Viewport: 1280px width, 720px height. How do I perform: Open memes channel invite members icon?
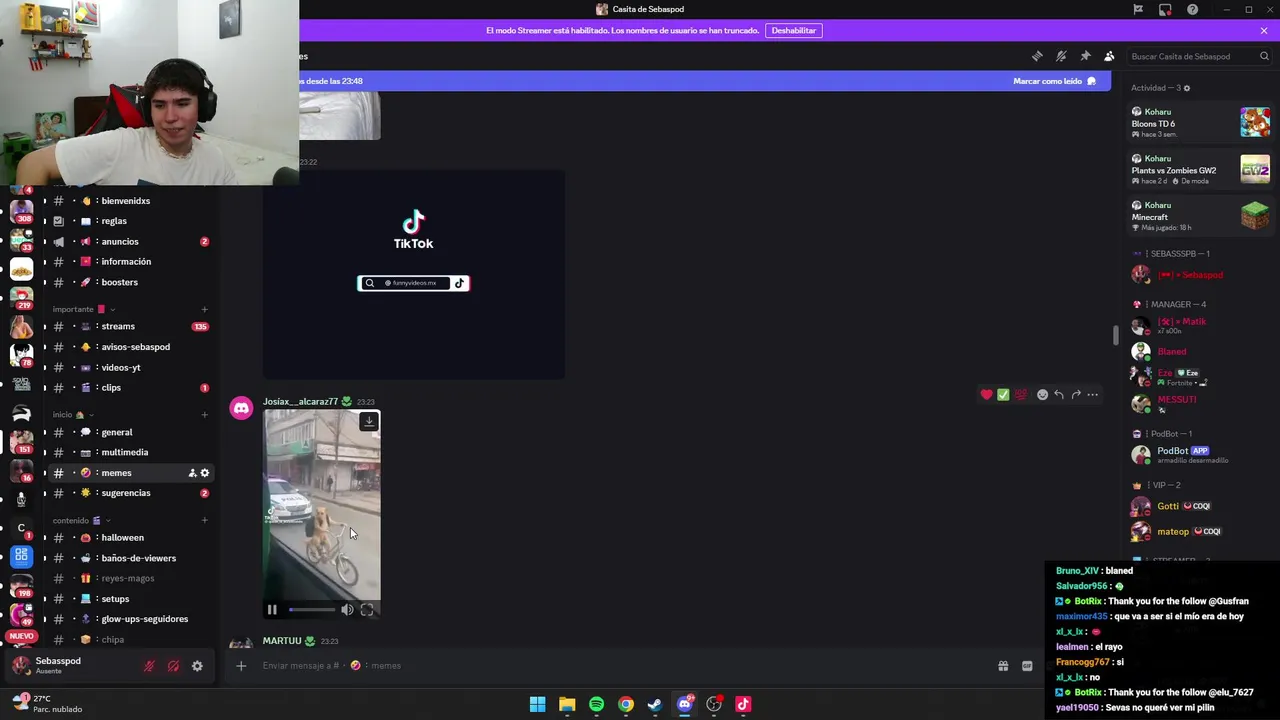tap(192, 473)
